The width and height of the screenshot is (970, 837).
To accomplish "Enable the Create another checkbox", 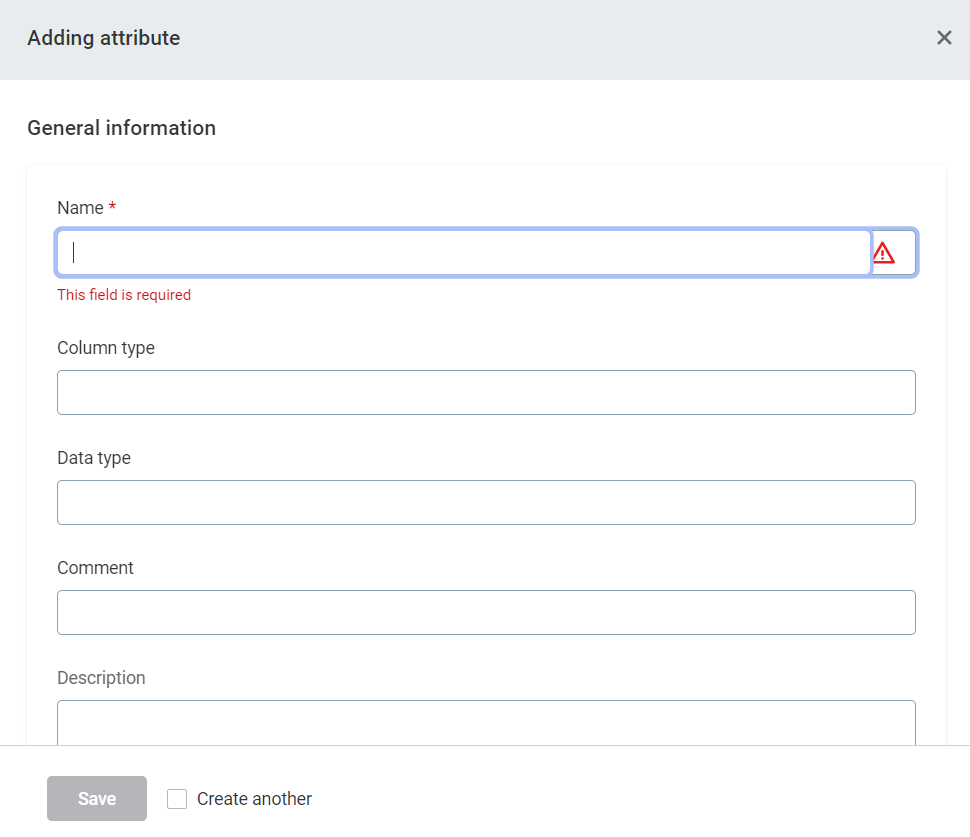I will pyautogui.click(x=177, y=799).
